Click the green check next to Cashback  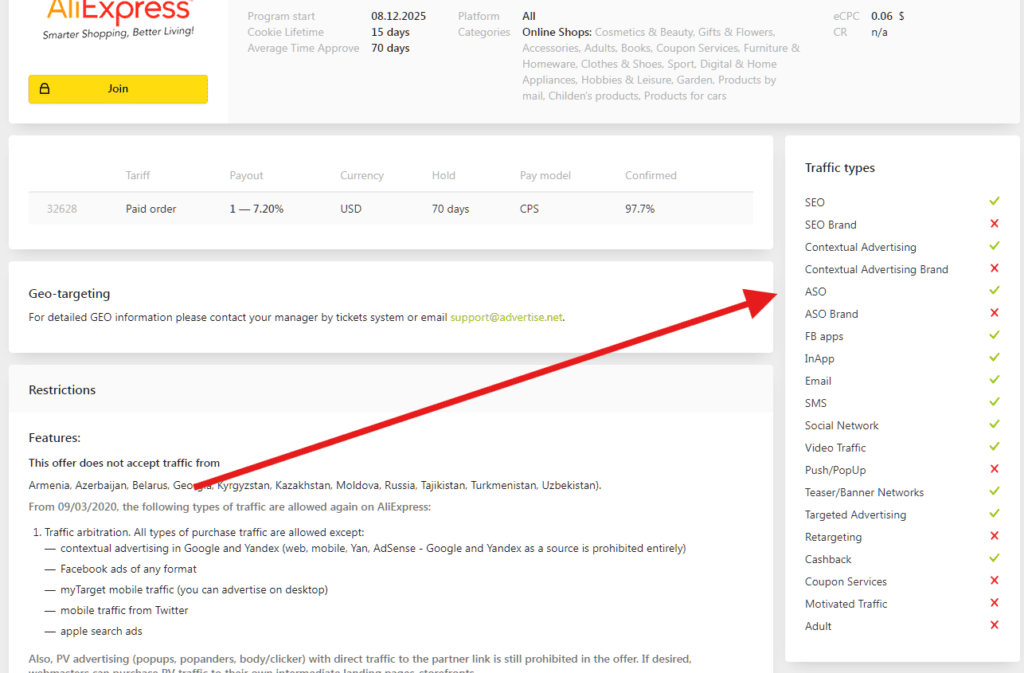[x=994, y=558]
